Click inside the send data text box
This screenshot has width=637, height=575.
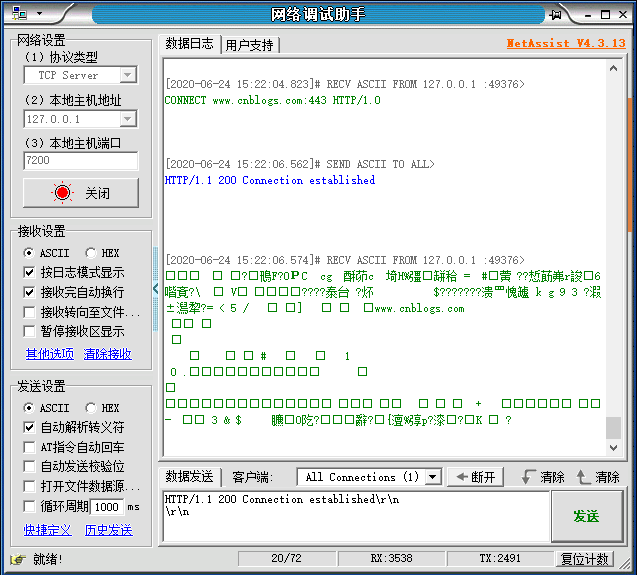click(356, 516)
